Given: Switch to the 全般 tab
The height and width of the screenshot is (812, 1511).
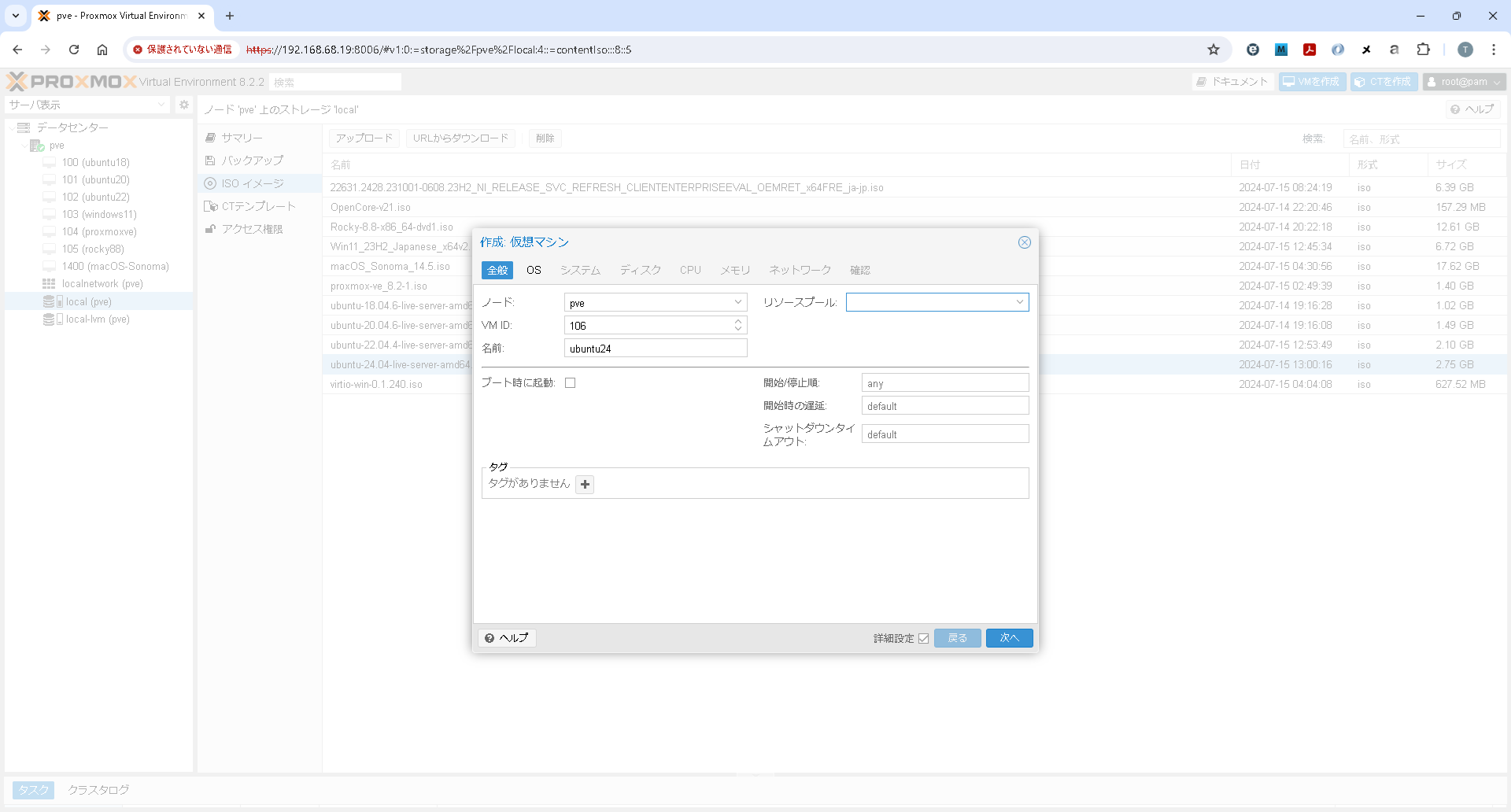Looking at the screenshot, I should point(497,270).
